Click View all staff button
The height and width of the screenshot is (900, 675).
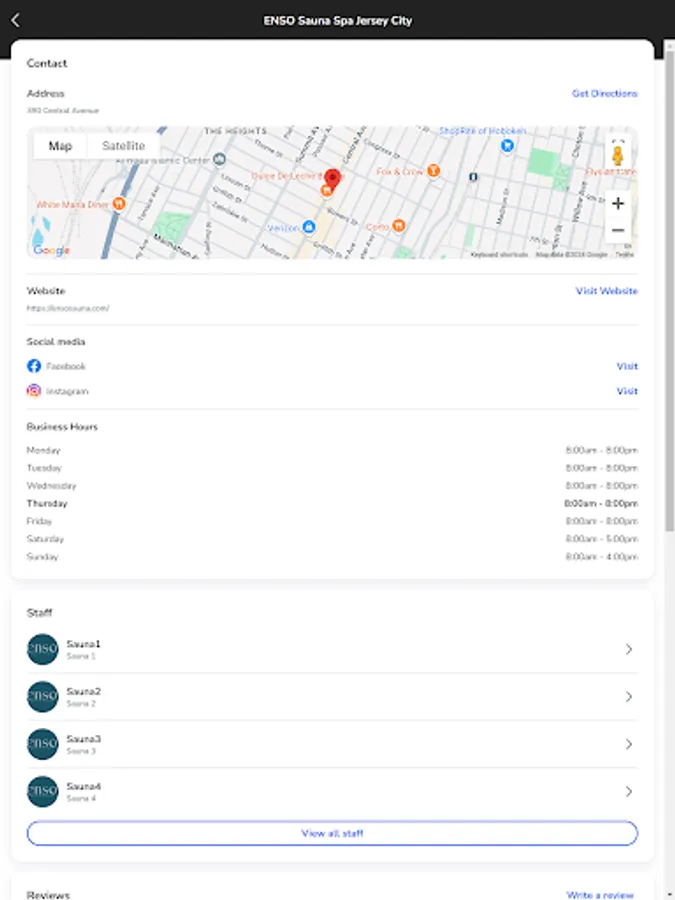click(x=332, y=833)
